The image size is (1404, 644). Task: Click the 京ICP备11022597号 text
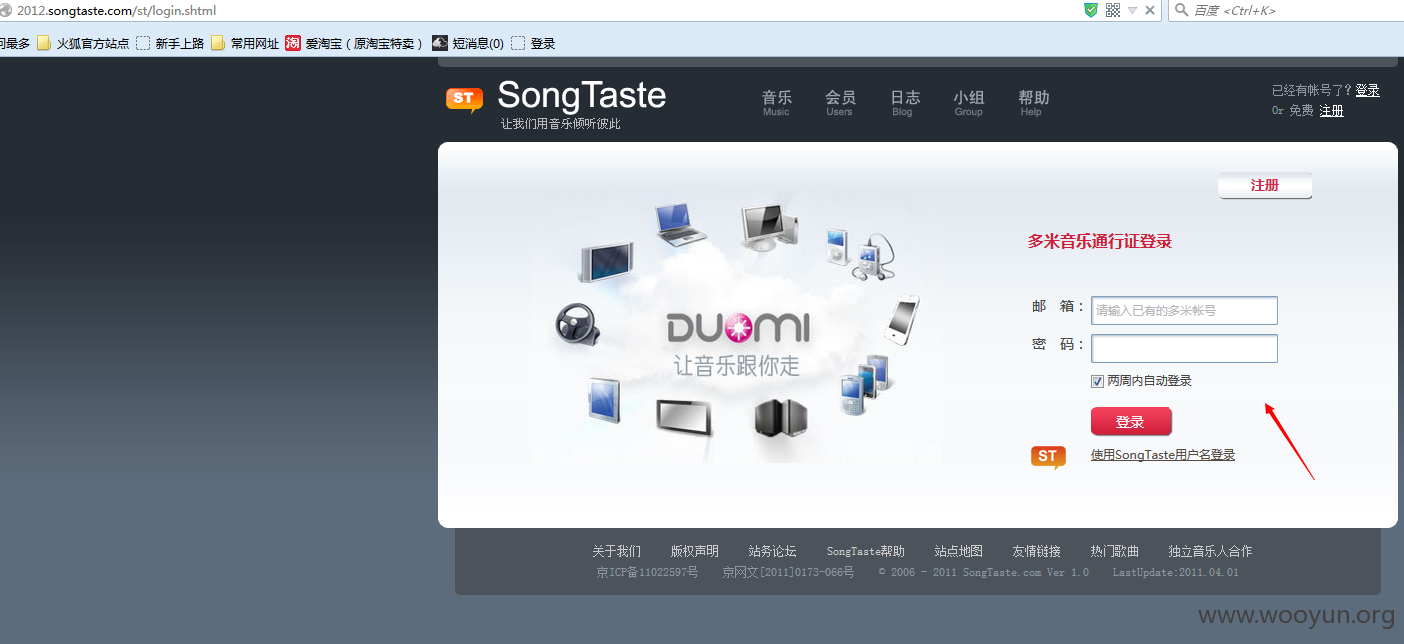647,572
